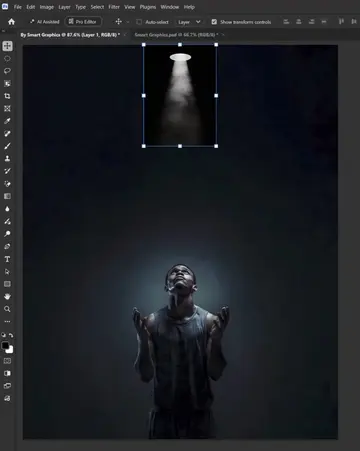The width and height of the screenshot is (360, 451).
Task: Click the align top edges icon
Action: tap(341, 22)
